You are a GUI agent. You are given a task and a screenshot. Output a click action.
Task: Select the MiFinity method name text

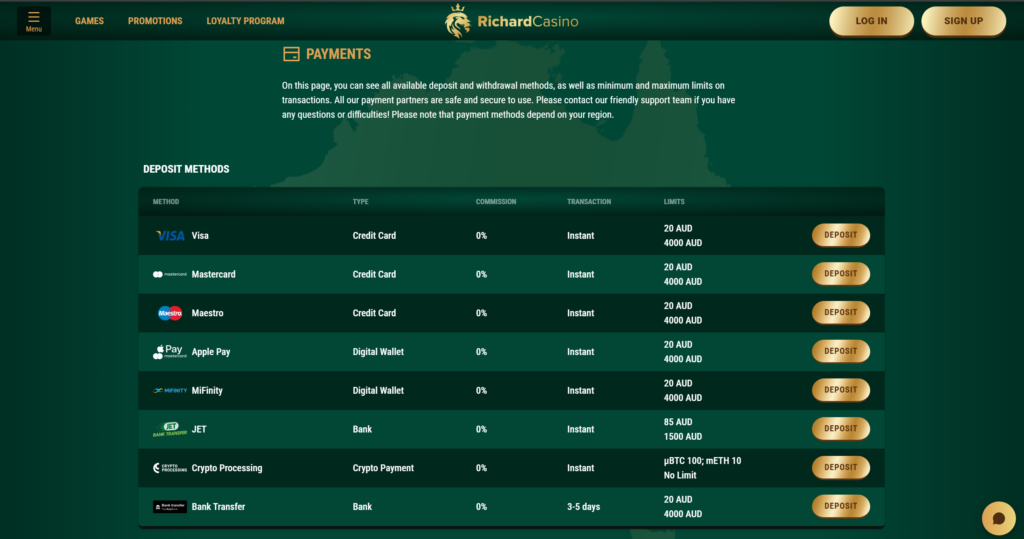pyautogui.click(x=207, y=391)
